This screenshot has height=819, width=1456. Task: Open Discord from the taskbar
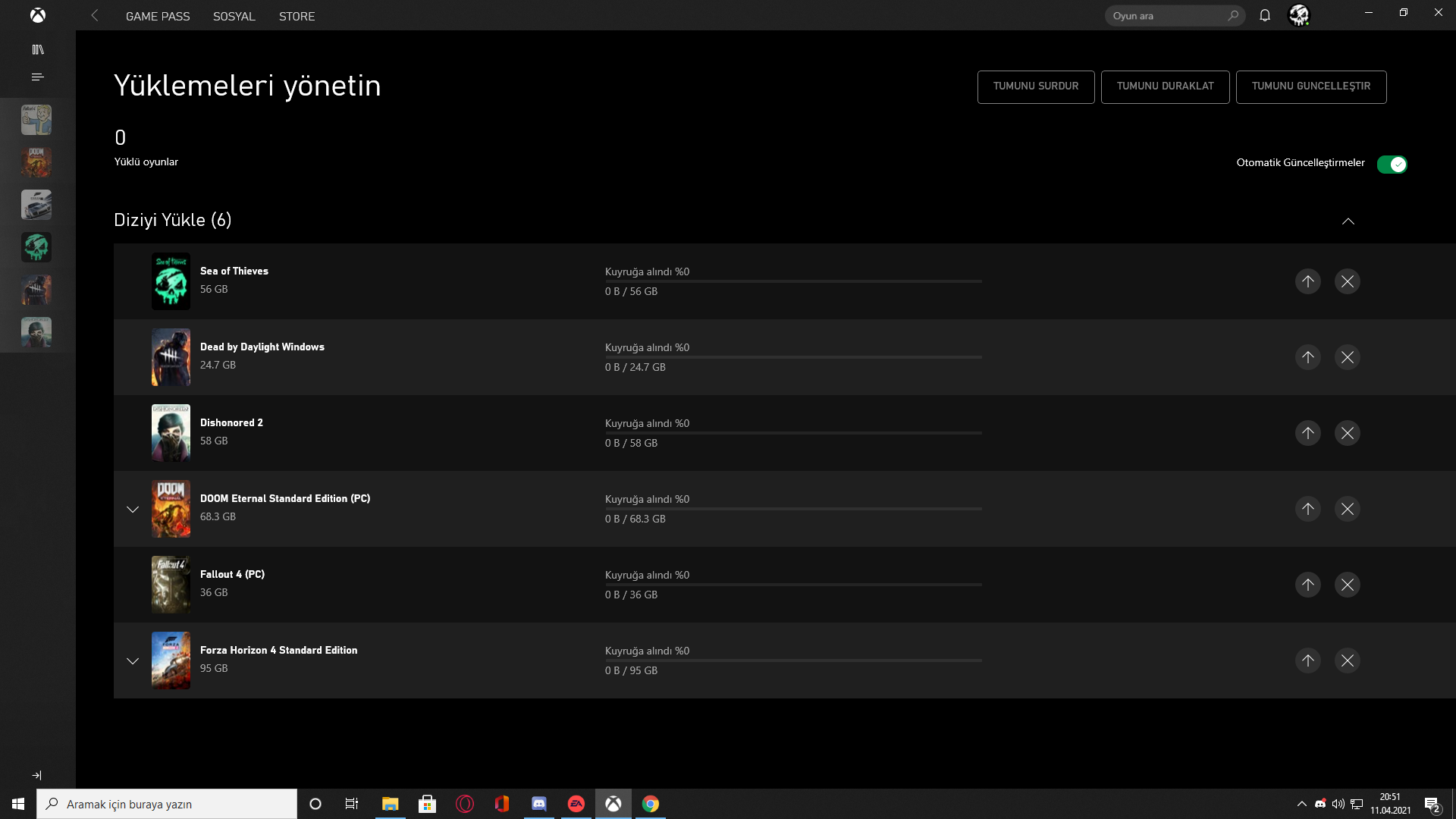click(538, 804)
